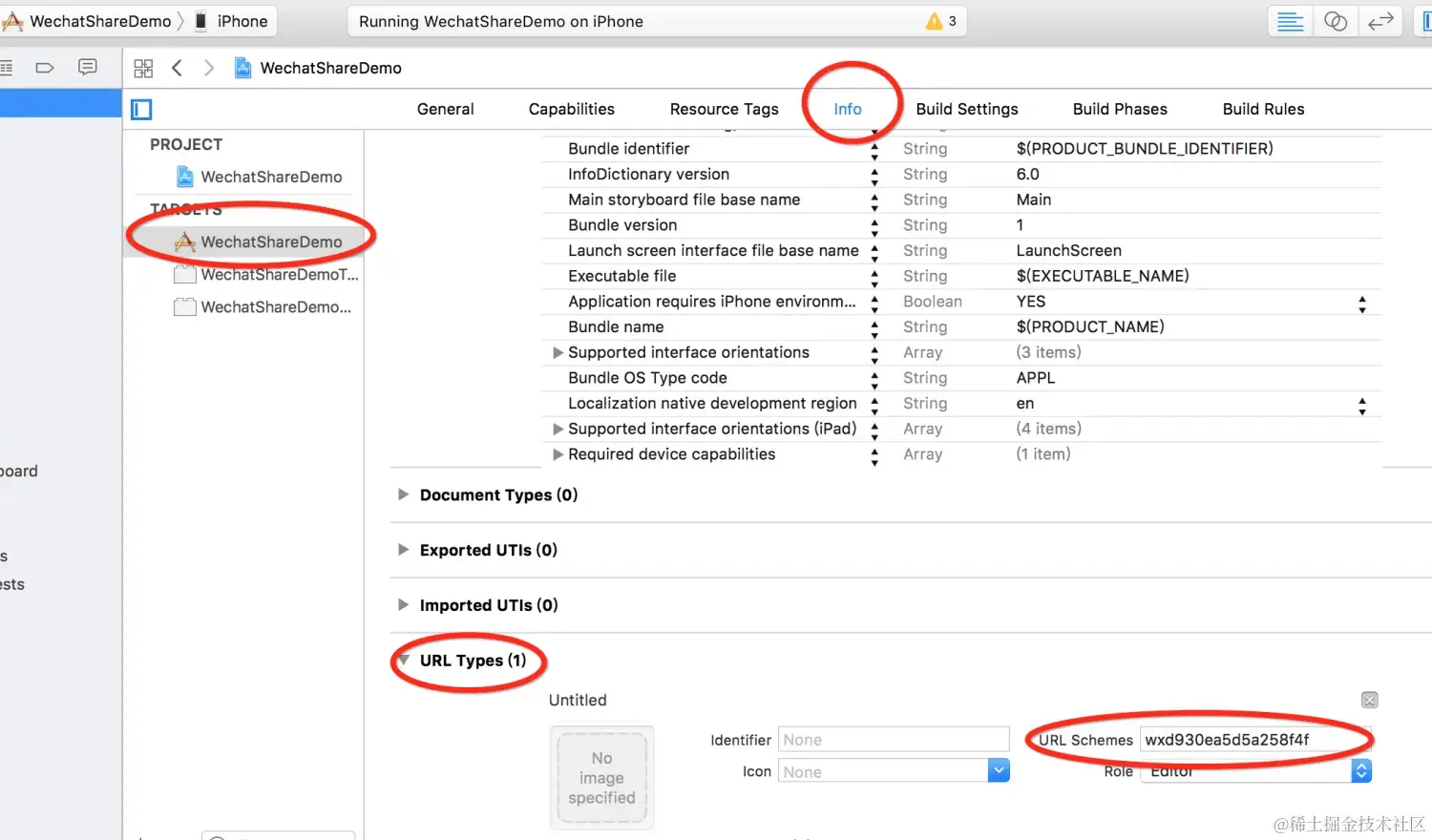
Task: Toggle the targets list sidebar icon
Action: click(x=142, y=110)
